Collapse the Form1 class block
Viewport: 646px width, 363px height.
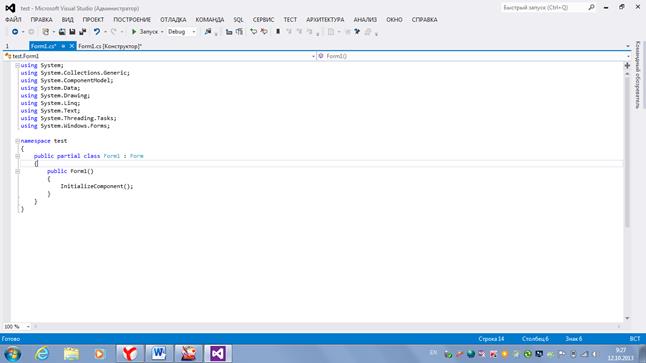coord(17,156)
